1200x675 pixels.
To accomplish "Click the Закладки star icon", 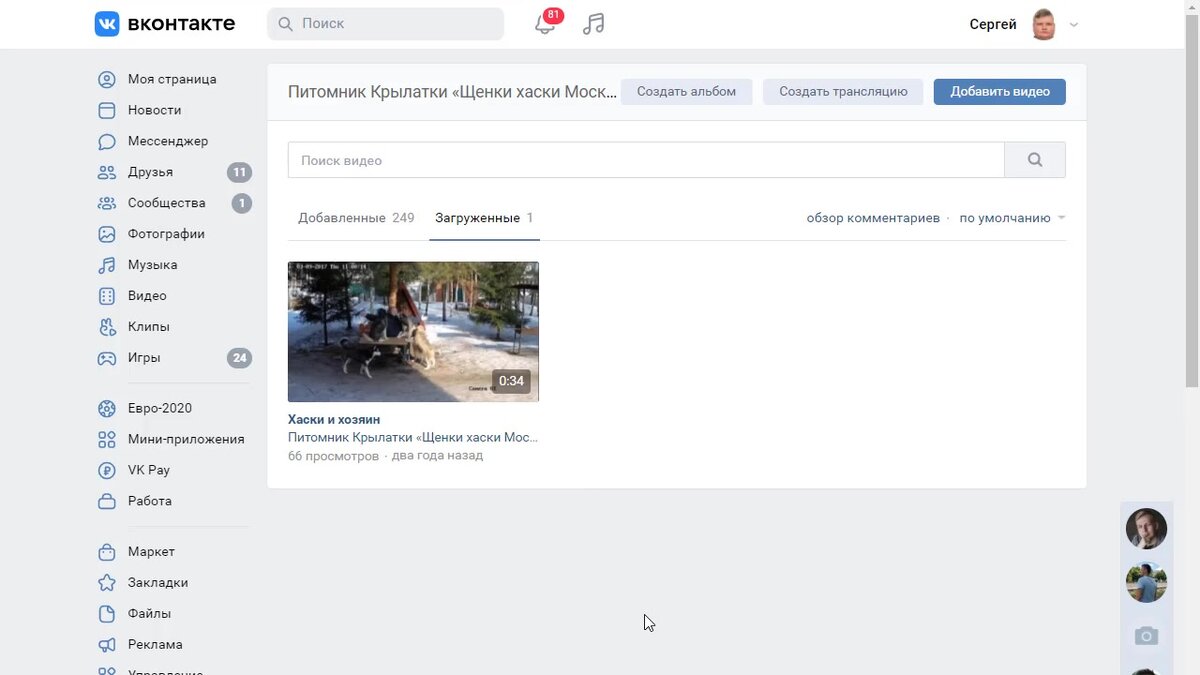I will click(x=107, y=583).
